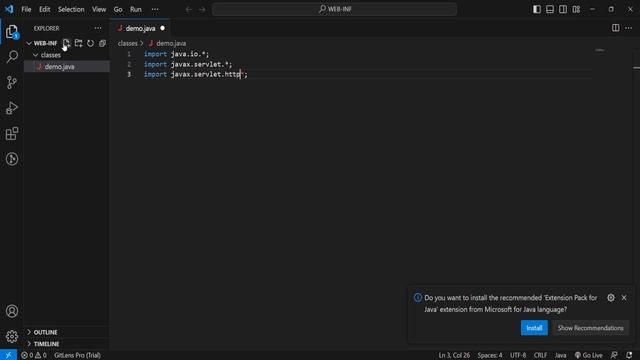640x360 pixels.
Task: Collapse the classes folder
Action: click(x=36, y=55)
